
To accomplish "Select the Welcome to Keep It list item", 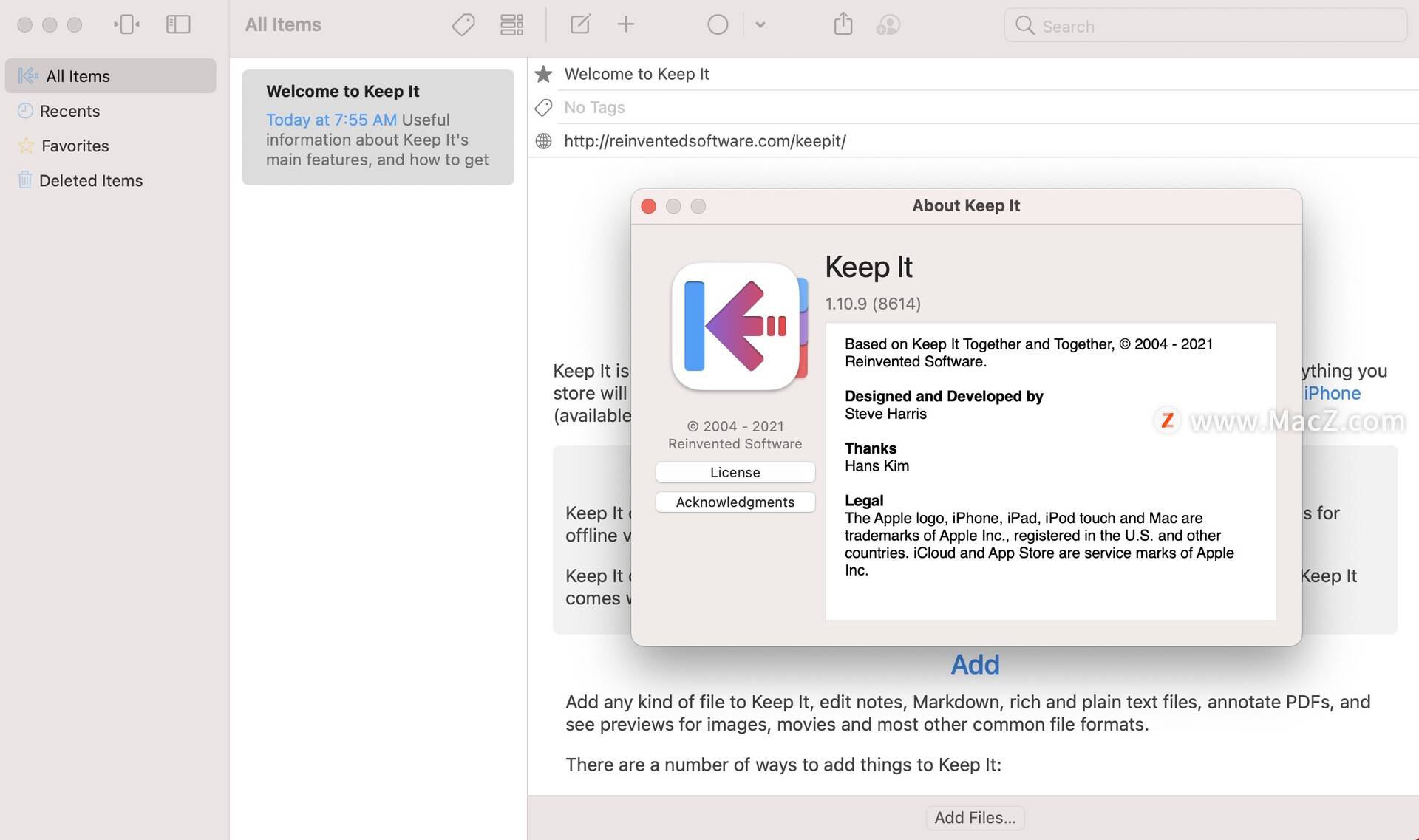I will pyautogui.click(x=378, y=127).
